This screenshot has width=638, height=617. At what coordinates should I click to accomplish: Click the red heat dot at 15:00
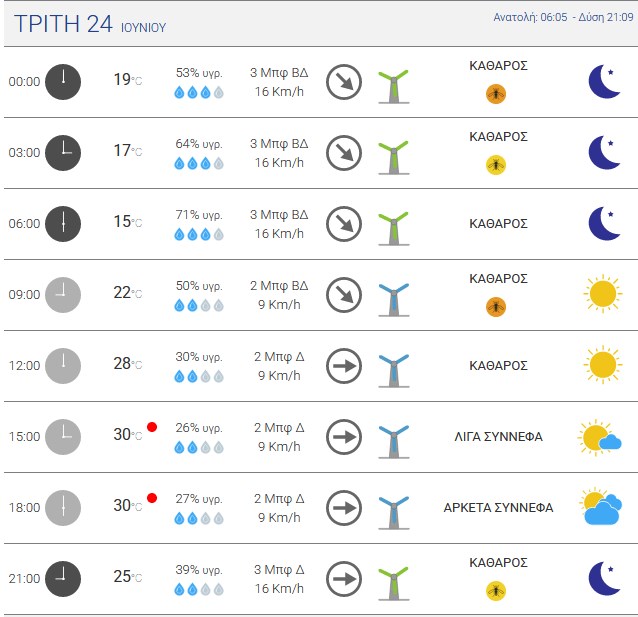pyautogui.click(x=152, y=427)
